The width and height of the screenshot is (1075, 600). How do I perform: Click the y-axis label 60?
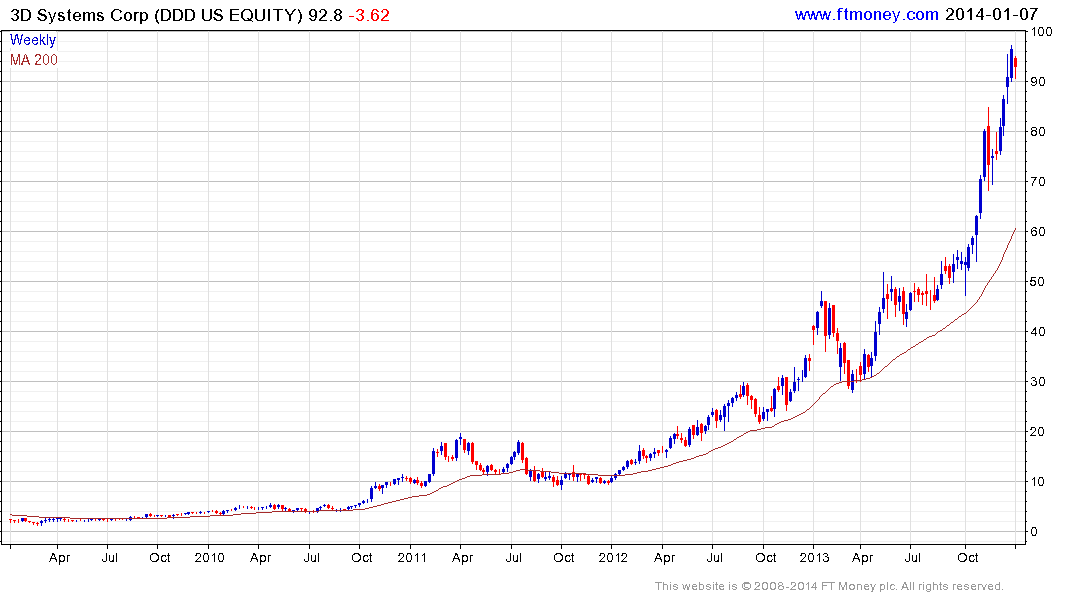1038,232
